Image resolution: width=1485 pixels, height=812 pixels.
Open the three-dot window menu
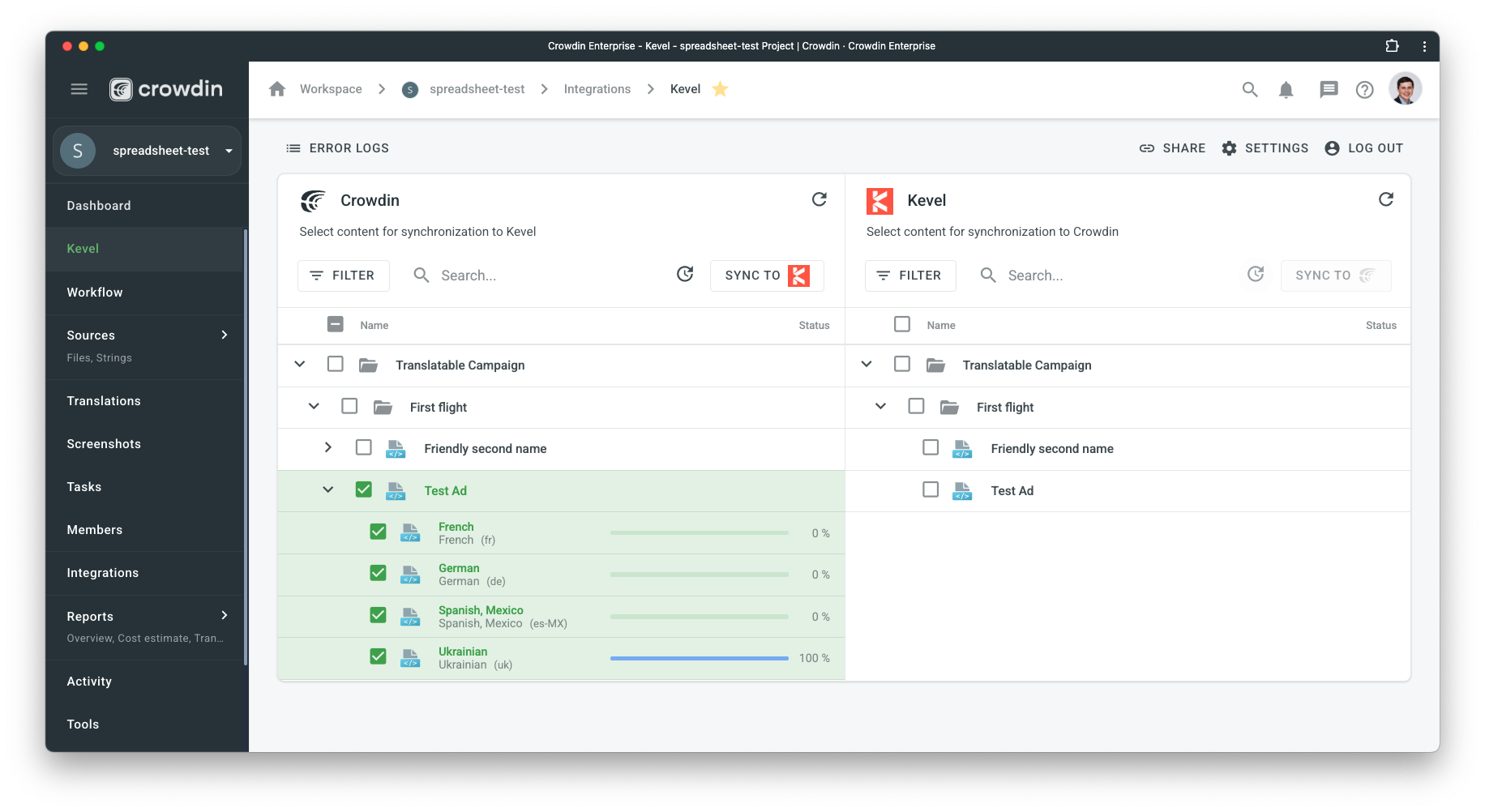(1424, 46)
